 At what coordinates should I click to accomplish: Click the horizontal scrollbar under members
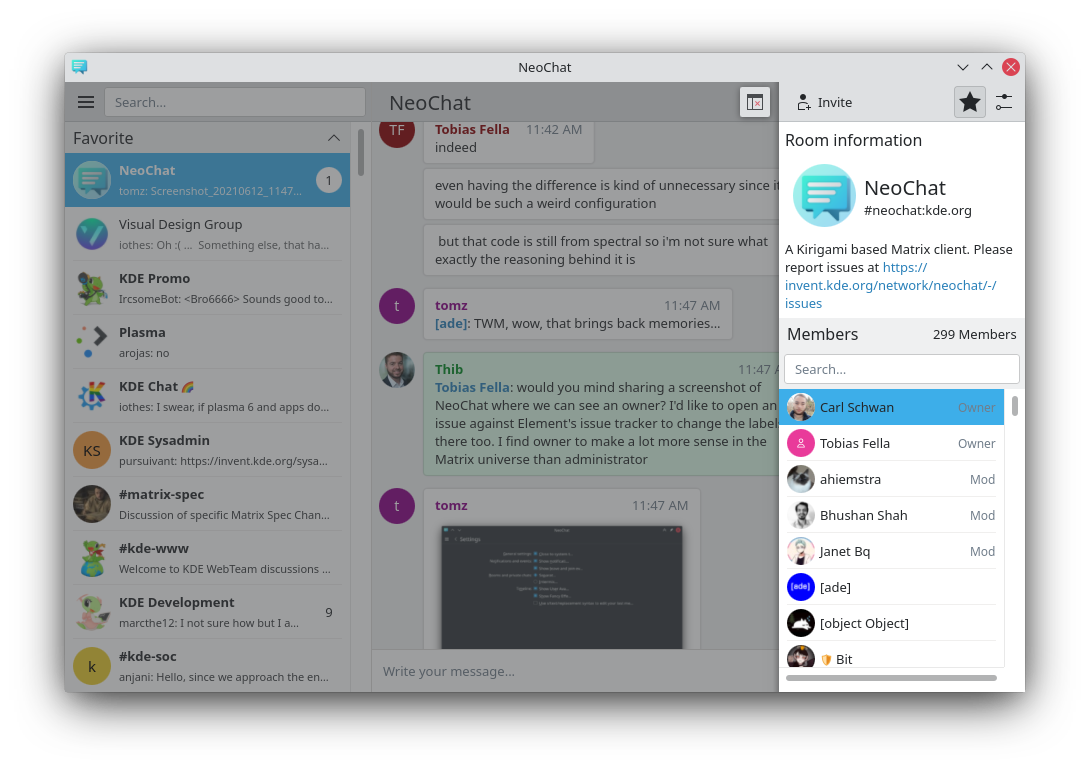click(x=891, y=678)
